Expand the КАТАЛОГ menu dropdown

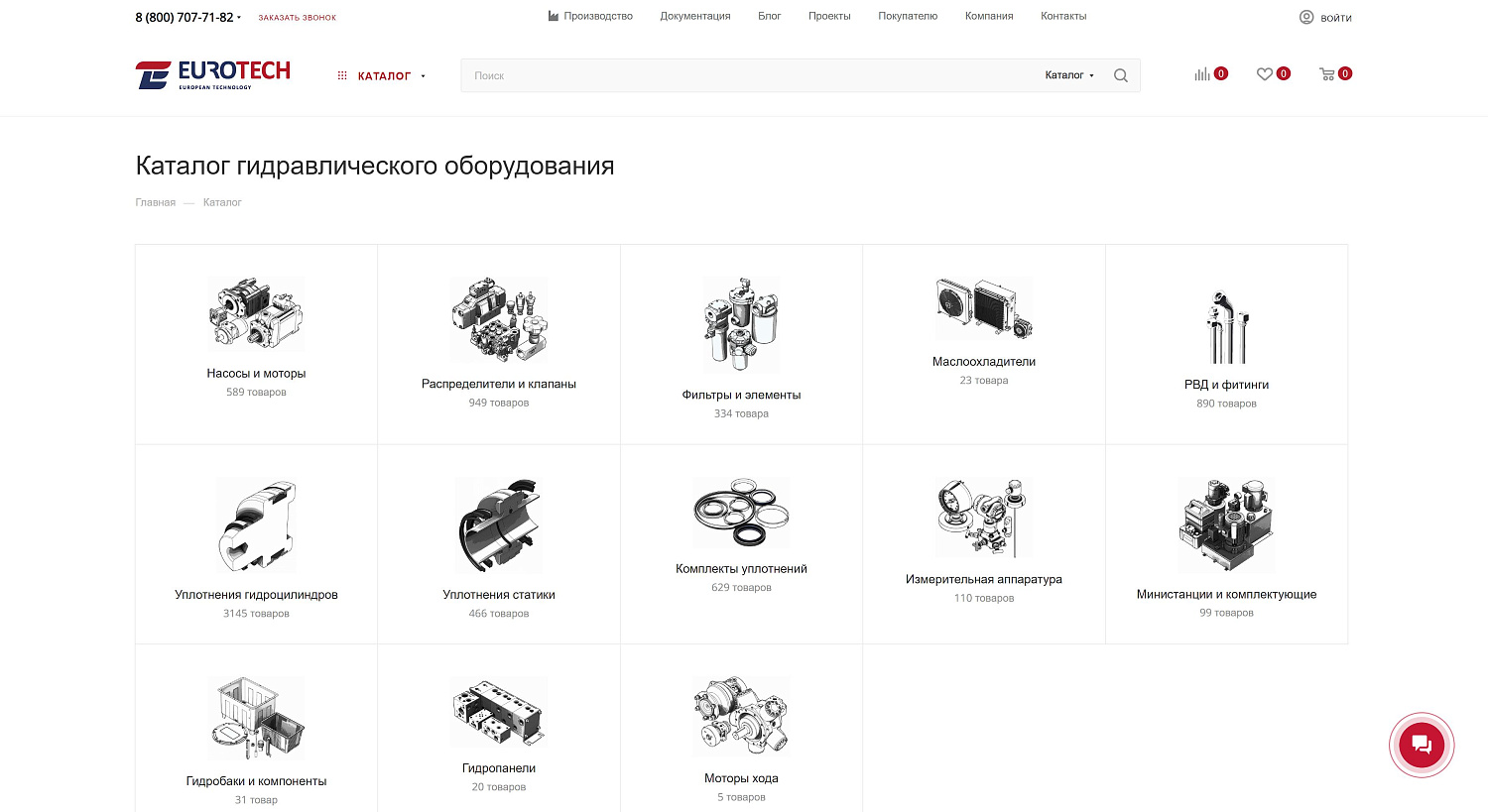(x=423, y=76)
